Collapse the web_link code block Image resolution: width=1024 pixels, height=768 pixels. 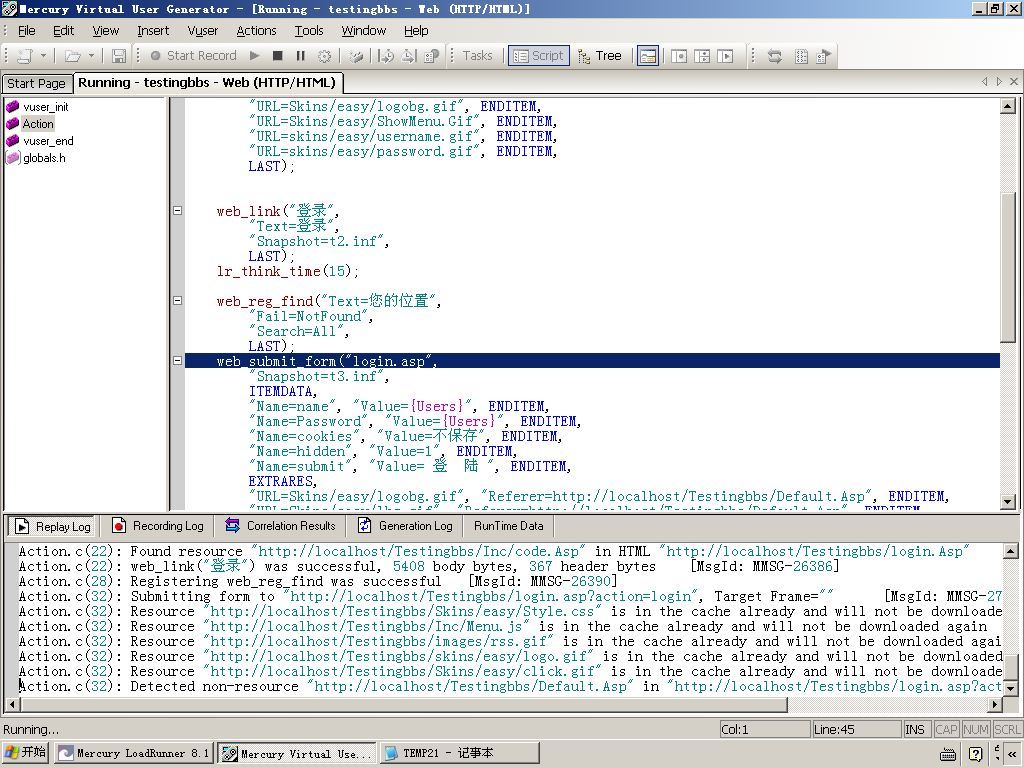[177, 211]
